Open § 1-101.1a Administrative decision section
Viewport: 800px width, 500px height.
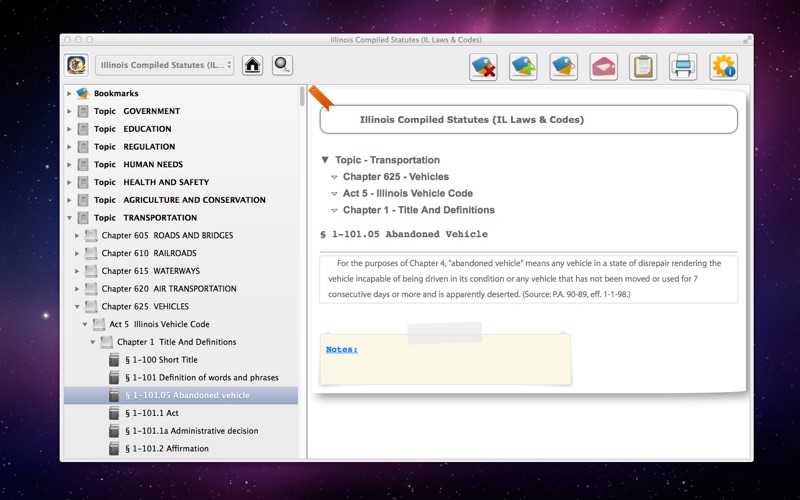(191, 431)
